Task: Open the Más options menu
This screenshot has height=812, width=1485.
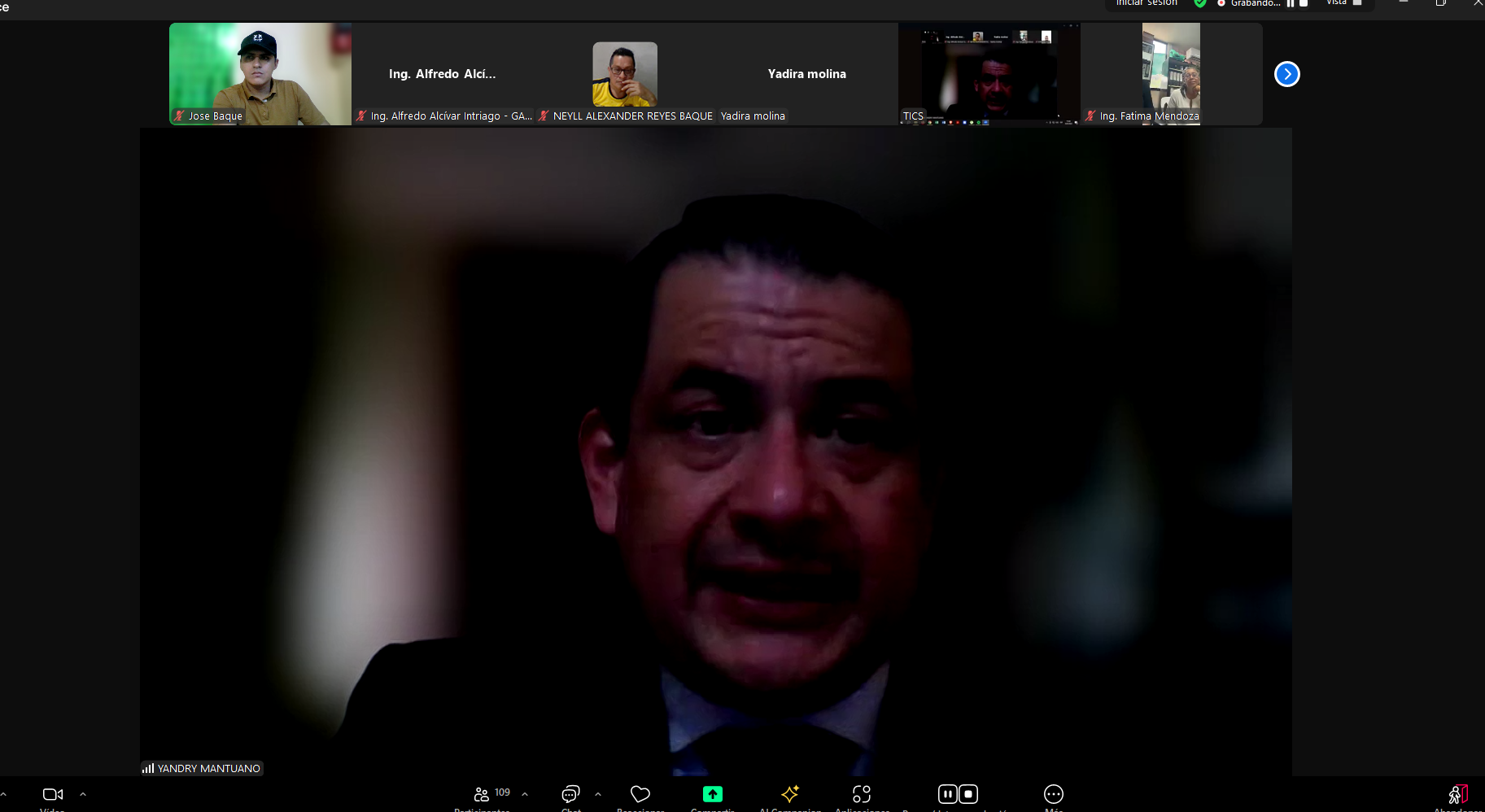Action: 1053,794
